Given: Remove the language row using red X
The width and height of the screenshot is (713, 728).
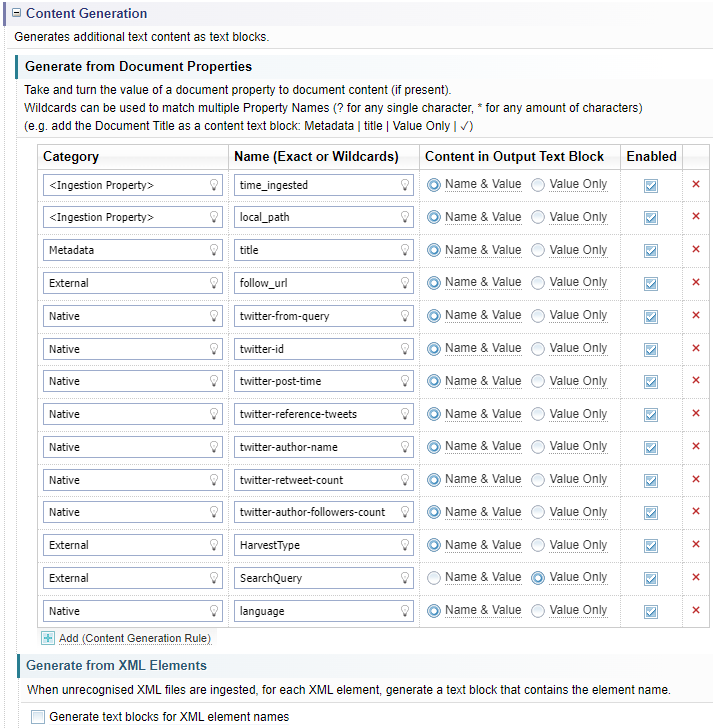Looking at the screenshot, I should (696, 610).
